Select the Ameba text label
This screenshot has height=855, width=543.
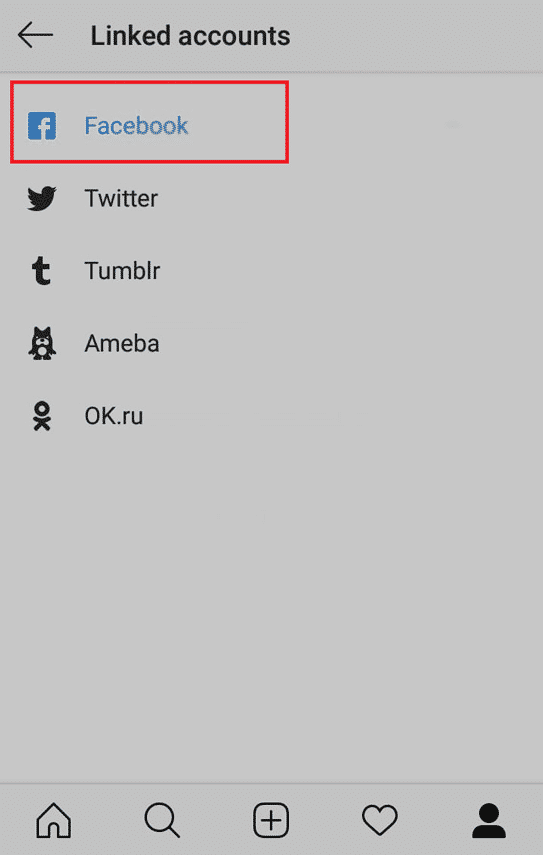(122, 344)
